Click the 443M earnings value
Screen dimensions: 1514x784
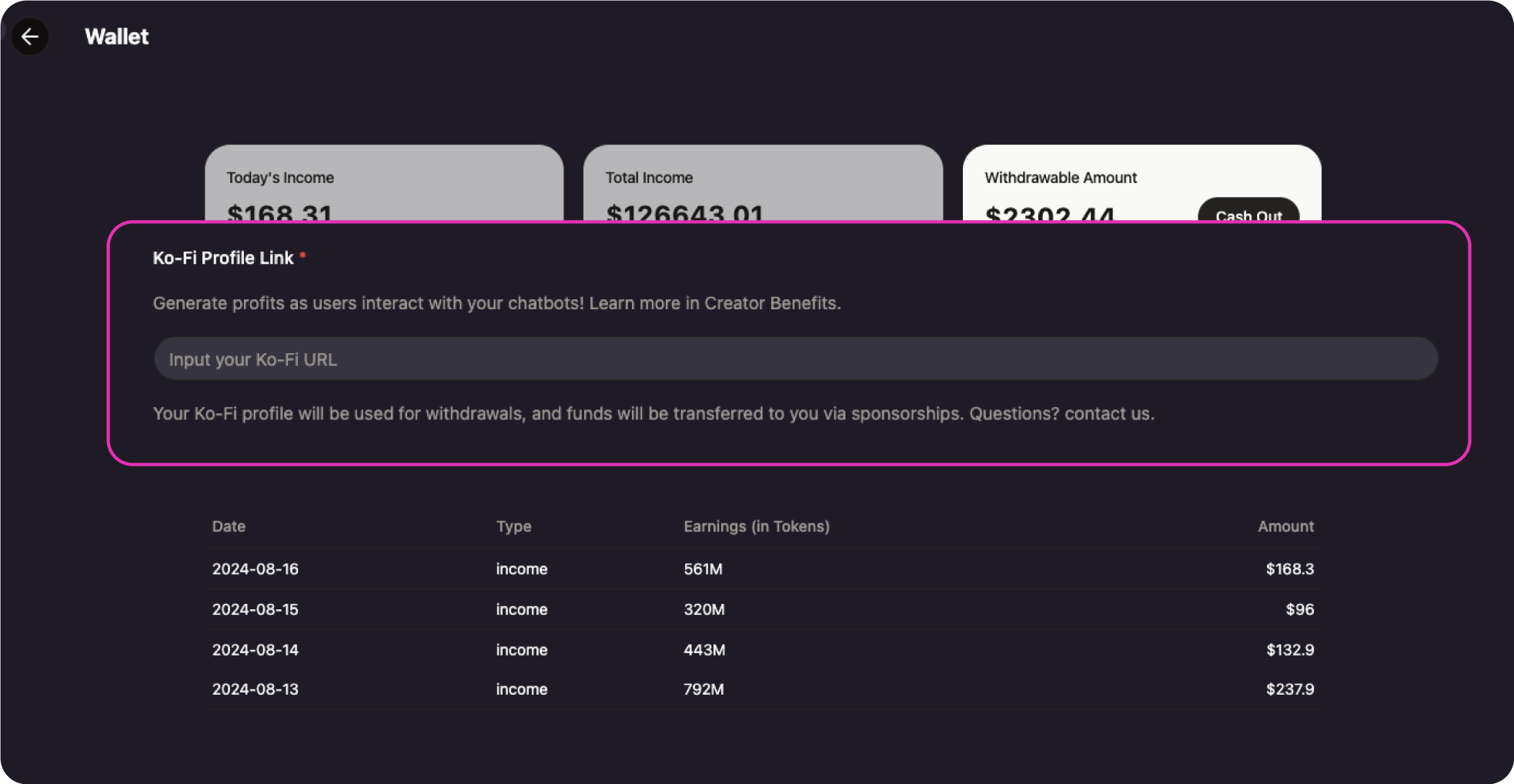coord(704,650)
